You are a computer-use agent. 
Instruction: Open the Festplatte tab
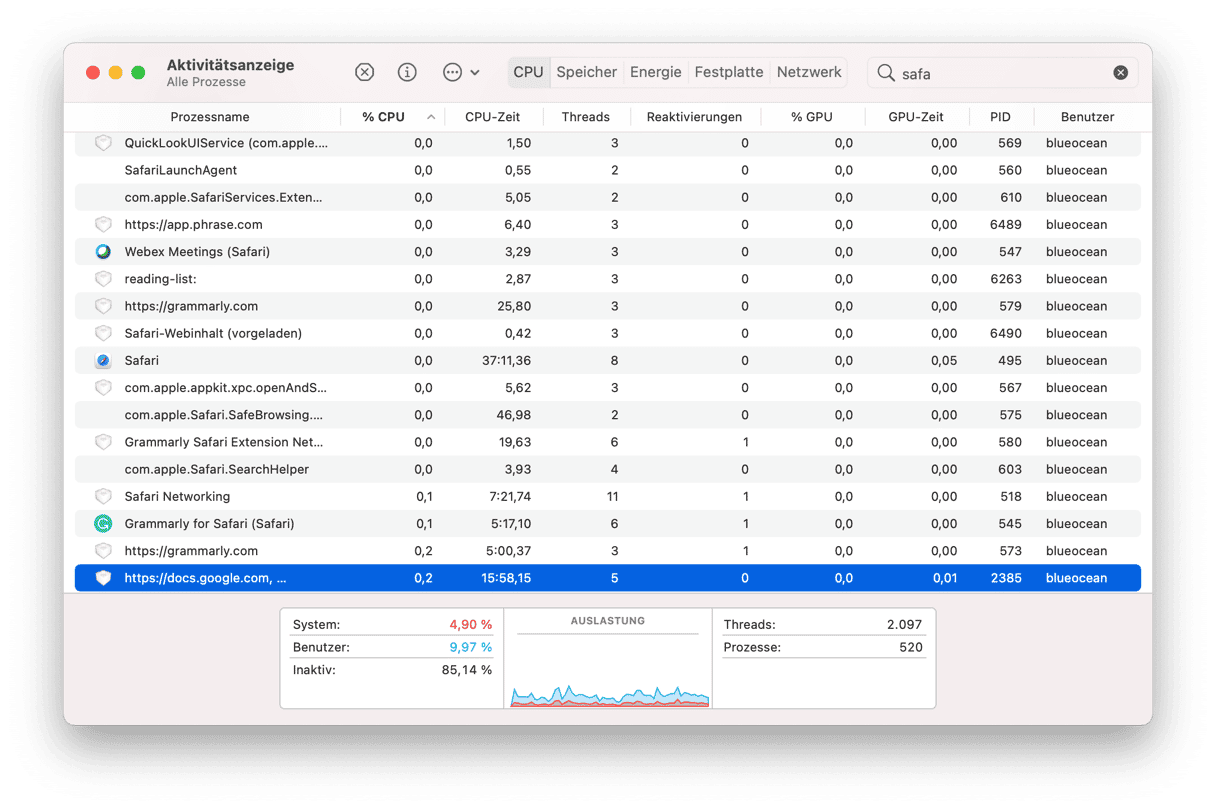729,72
